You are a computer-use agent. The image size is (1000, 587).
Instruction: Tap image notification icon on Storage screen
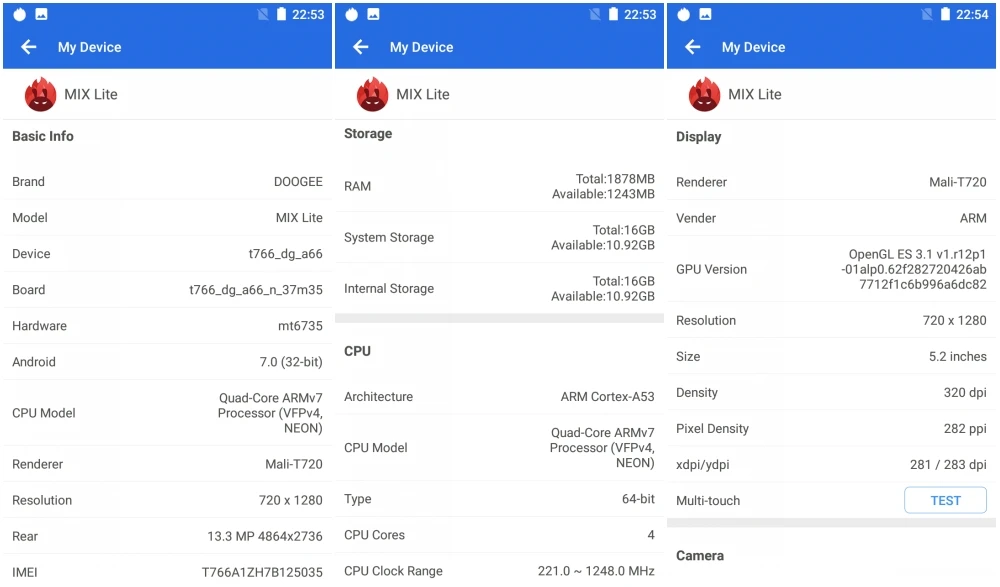(374, 14)
